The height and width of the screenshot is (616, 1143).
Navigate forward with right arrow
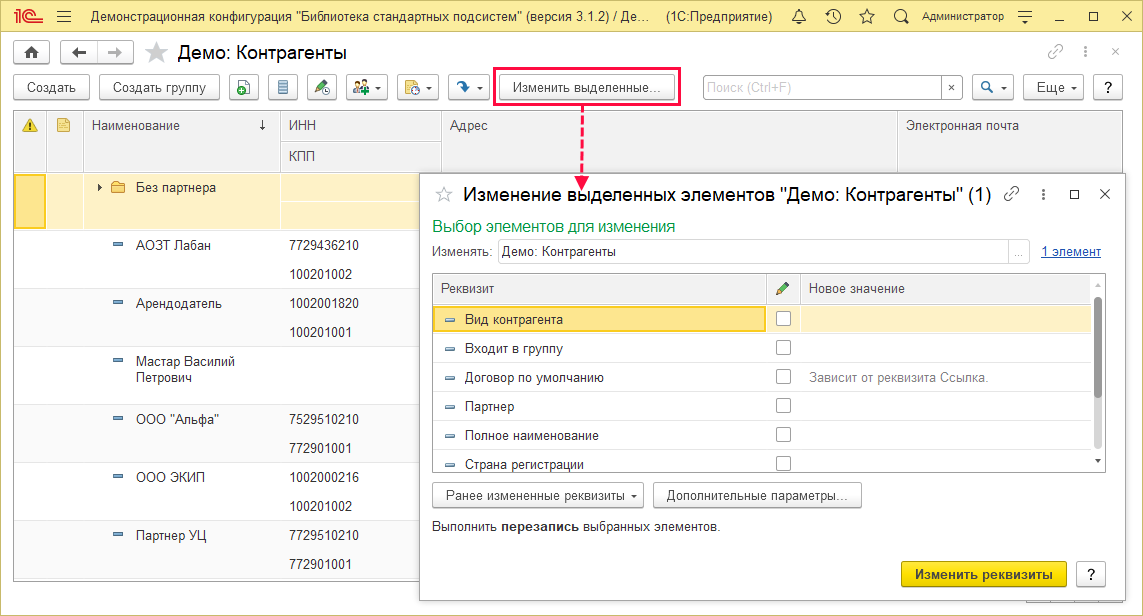click(115, 52)
